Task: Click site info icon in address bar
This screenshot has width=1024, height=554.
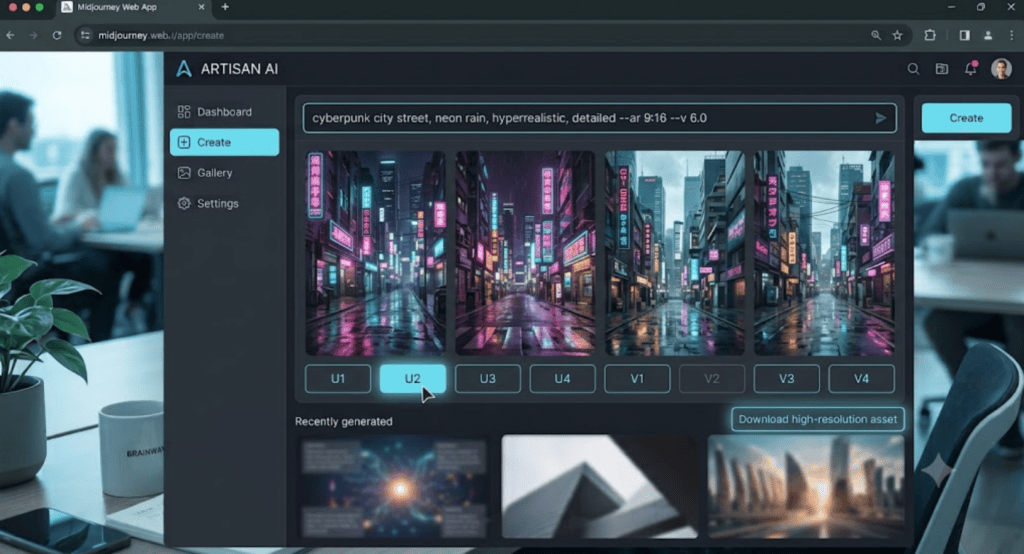Action: coord(86,35)
